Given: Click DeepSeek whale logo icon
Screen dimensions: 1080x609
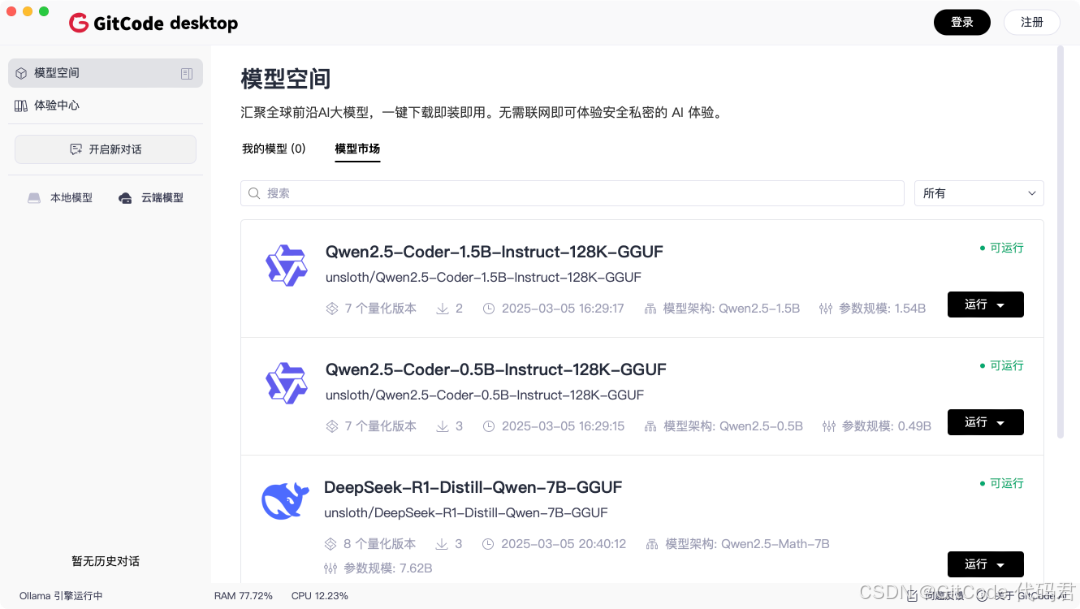Looking at the screenshot, I should (x=284, y=501).
